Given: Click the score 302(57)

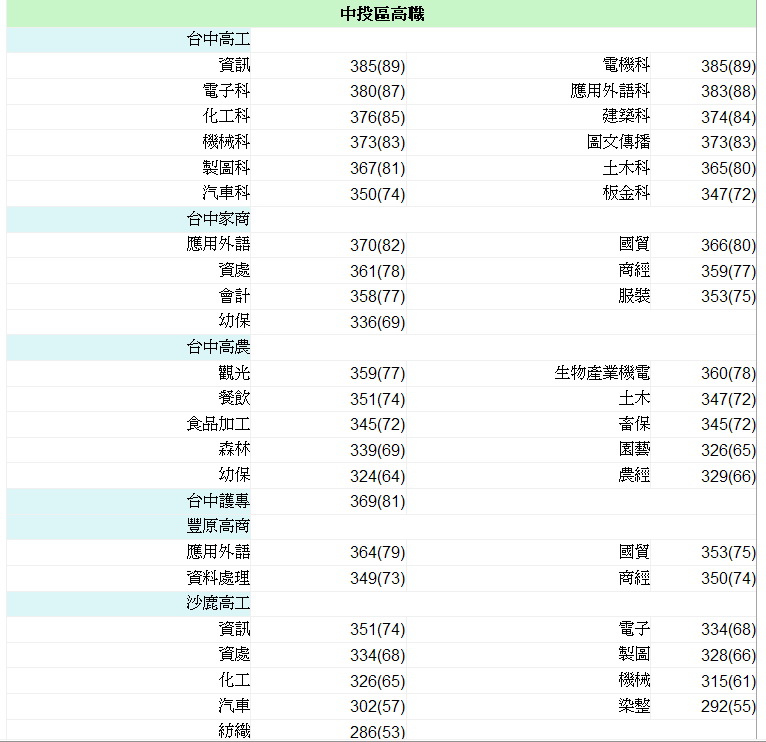Looking at the screenshot, I should (x=378, y=706).
